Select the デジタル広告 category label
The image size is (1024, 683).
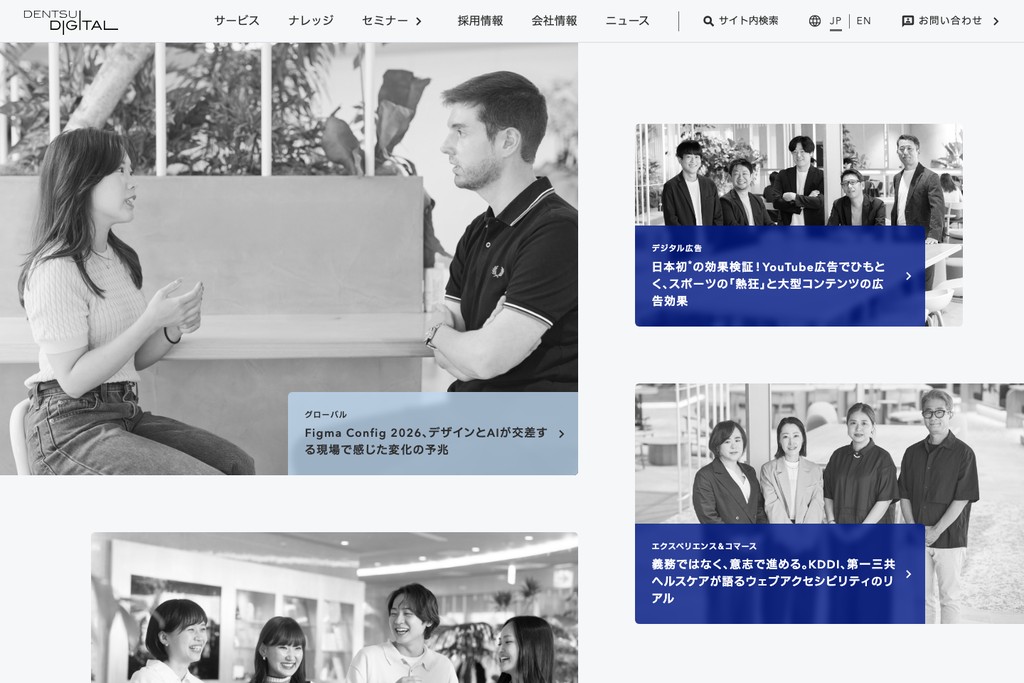[677, 248]
